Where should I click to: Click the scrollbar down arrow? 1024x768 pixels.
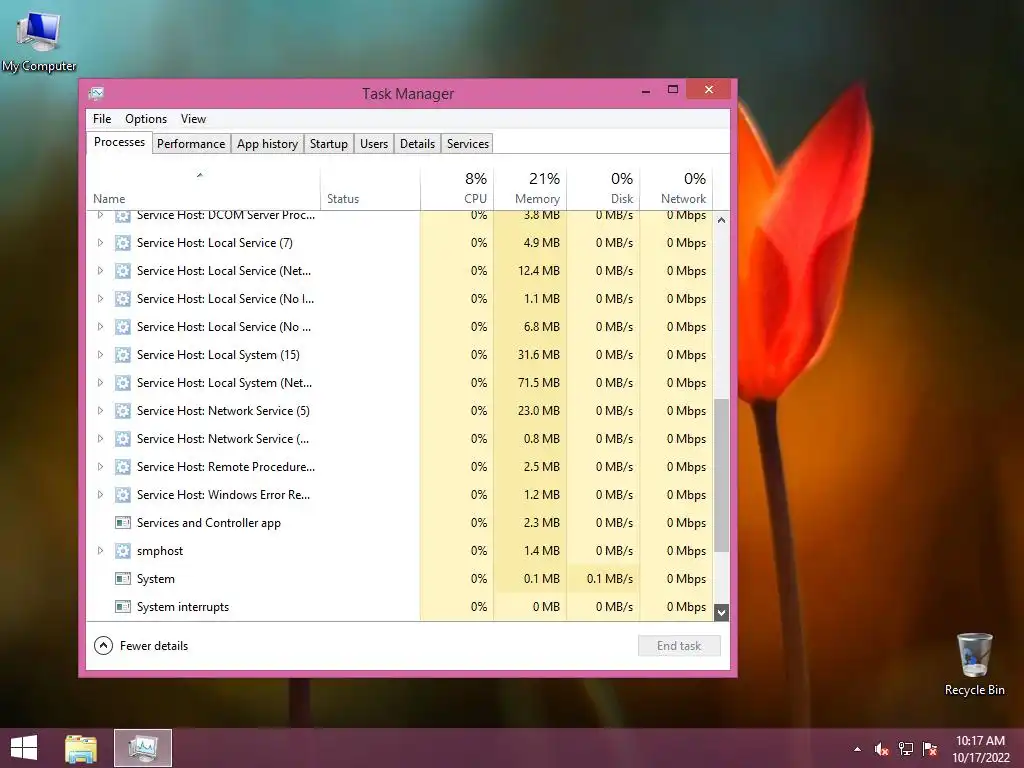(721, 613)
